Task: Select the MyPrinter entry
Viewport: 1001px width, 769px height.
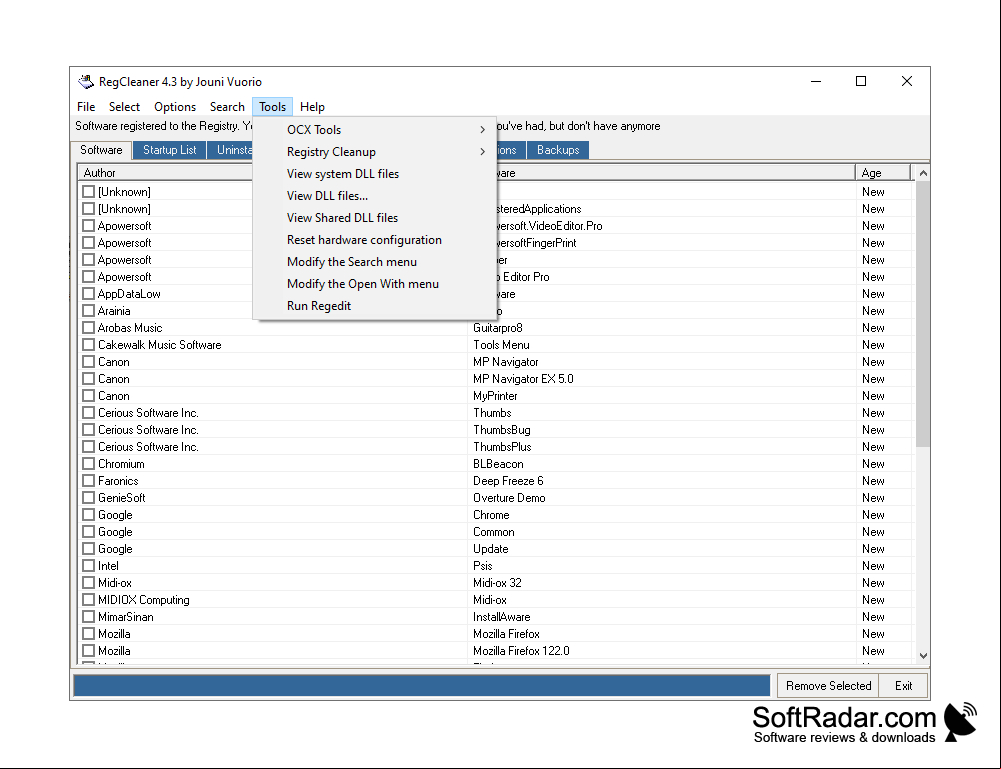Action: click(x=495, y=396)
